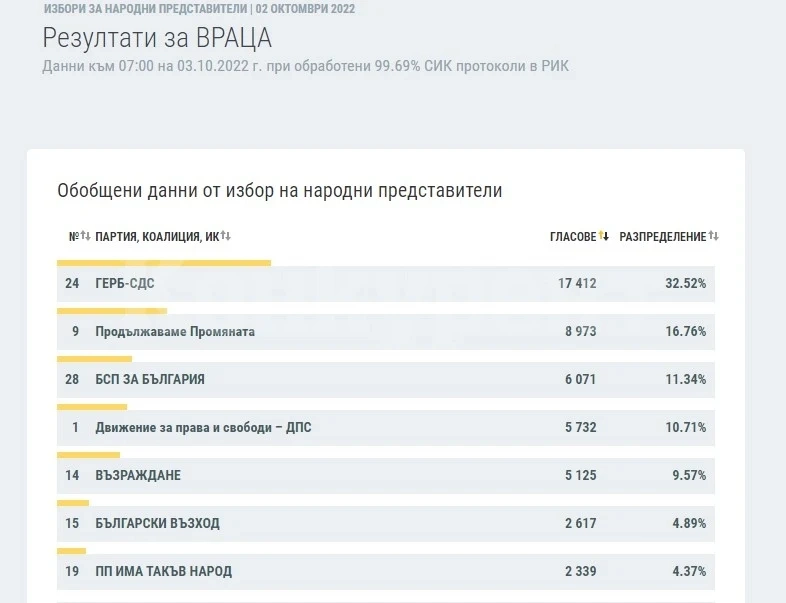The height and width of the screenshot is (603, 786).
Task: Click the РАЗПРЕДЕЛЕНИЕ column header
Action: 663,237
